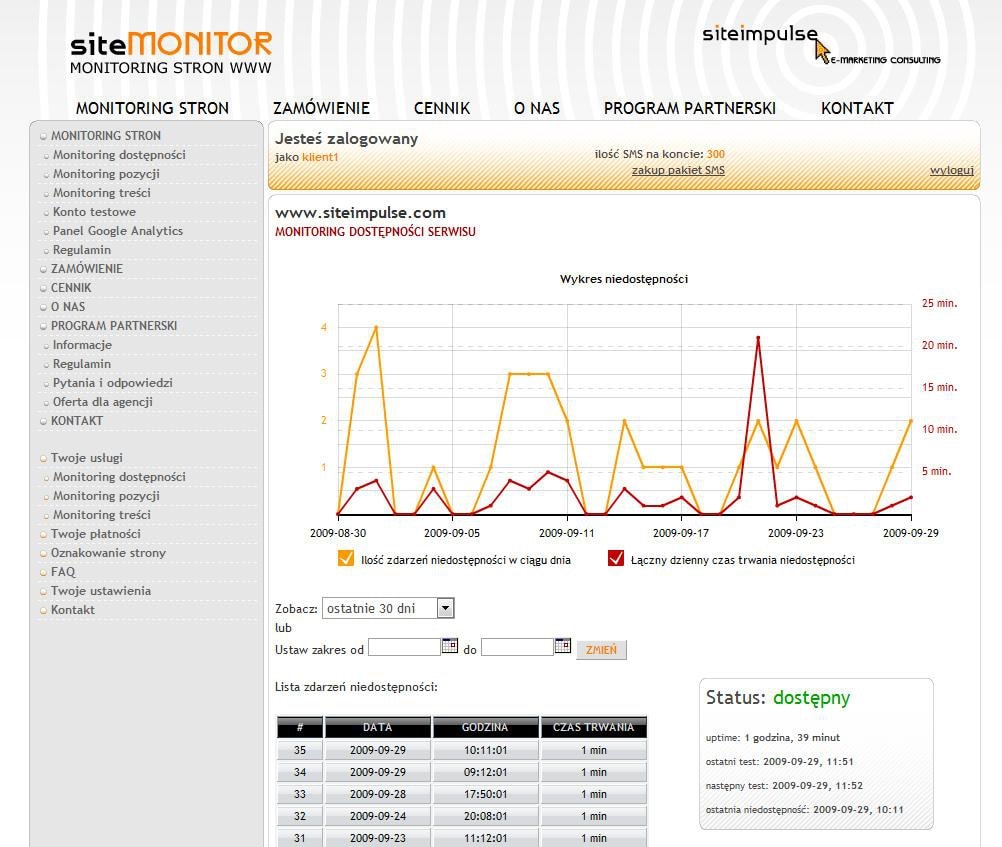Viewport: 1002px width, 847px height.
Task: Select time cell '10:11:01' in row 35
Action: (485, 750)
